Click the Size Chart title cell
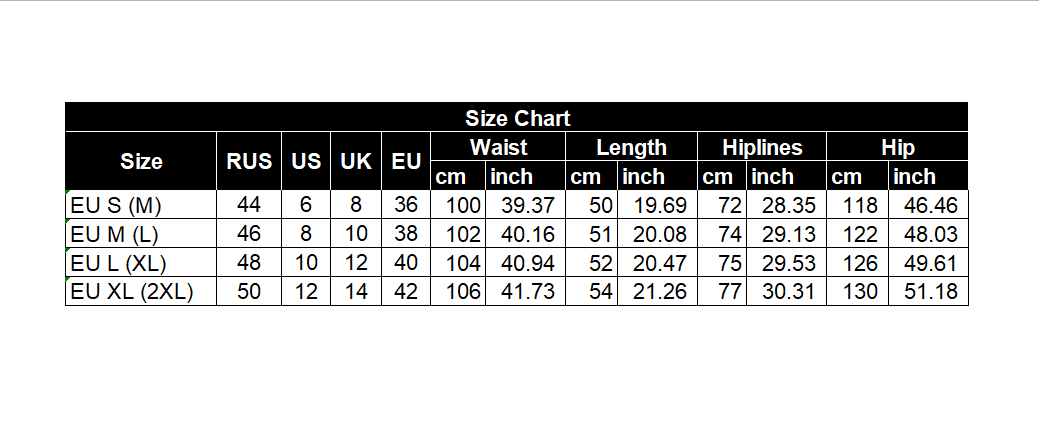Viewport: 1039px width, 431px height. click(x=517, y=118)
